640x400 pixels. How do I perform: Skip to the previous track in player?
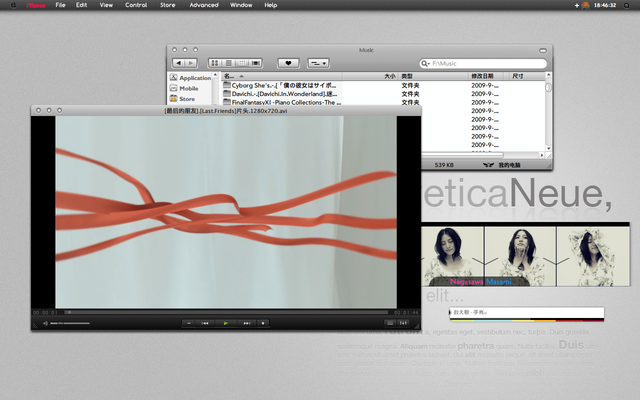click(x=205, y=323)
